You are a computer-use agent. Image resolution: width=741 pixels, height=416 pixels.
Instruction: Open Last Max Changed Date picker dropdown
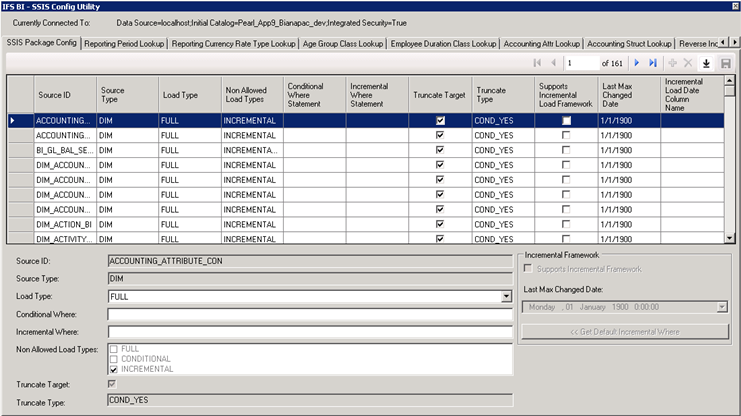pyautogui.click(x=722, y=307)
